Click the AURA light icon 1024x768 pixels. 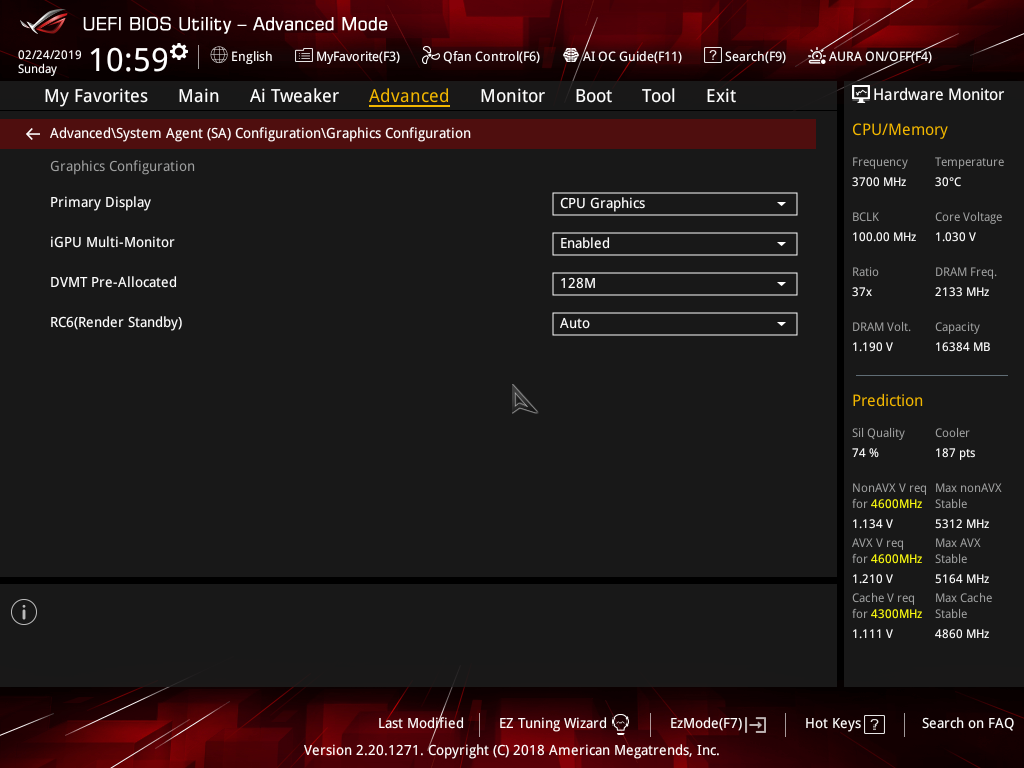click(x=816, y=56)
